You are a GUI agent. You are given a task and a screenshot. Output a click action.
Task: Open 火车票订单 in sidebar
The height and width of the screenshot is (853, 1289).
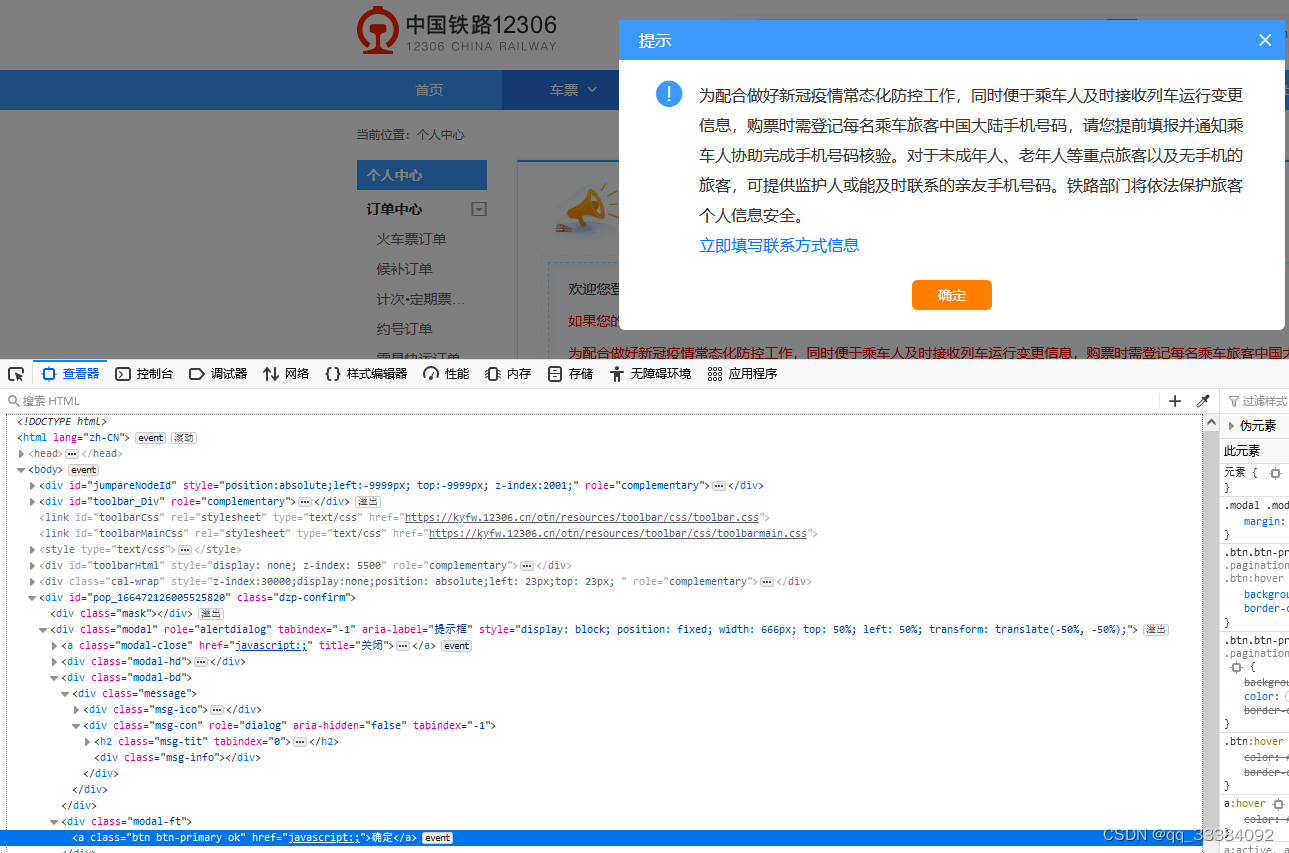[411, 239]
